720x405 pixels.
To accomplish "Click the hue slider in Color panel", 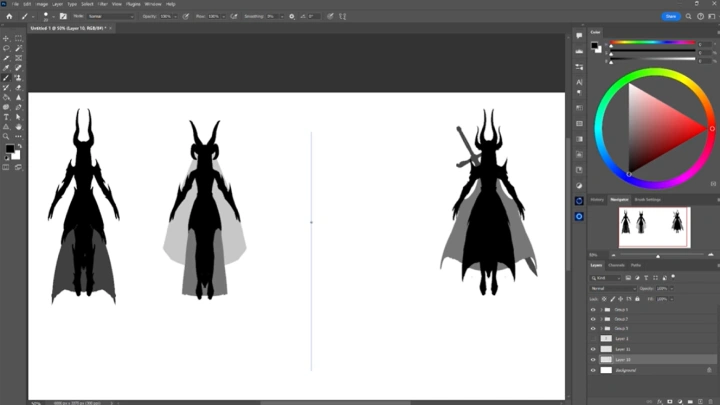I will 652,42.
